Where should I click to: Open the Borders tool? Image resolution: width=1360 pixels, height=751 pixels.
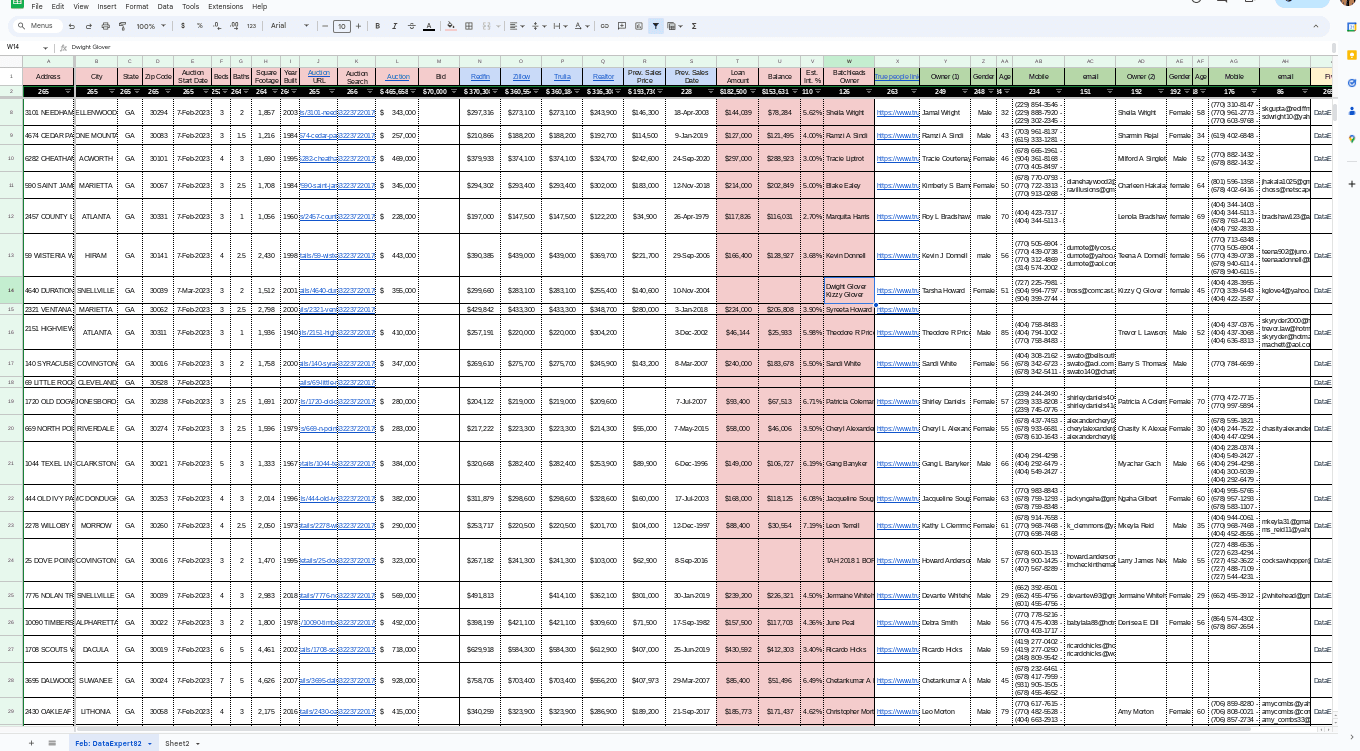click(x=469, y=26)
